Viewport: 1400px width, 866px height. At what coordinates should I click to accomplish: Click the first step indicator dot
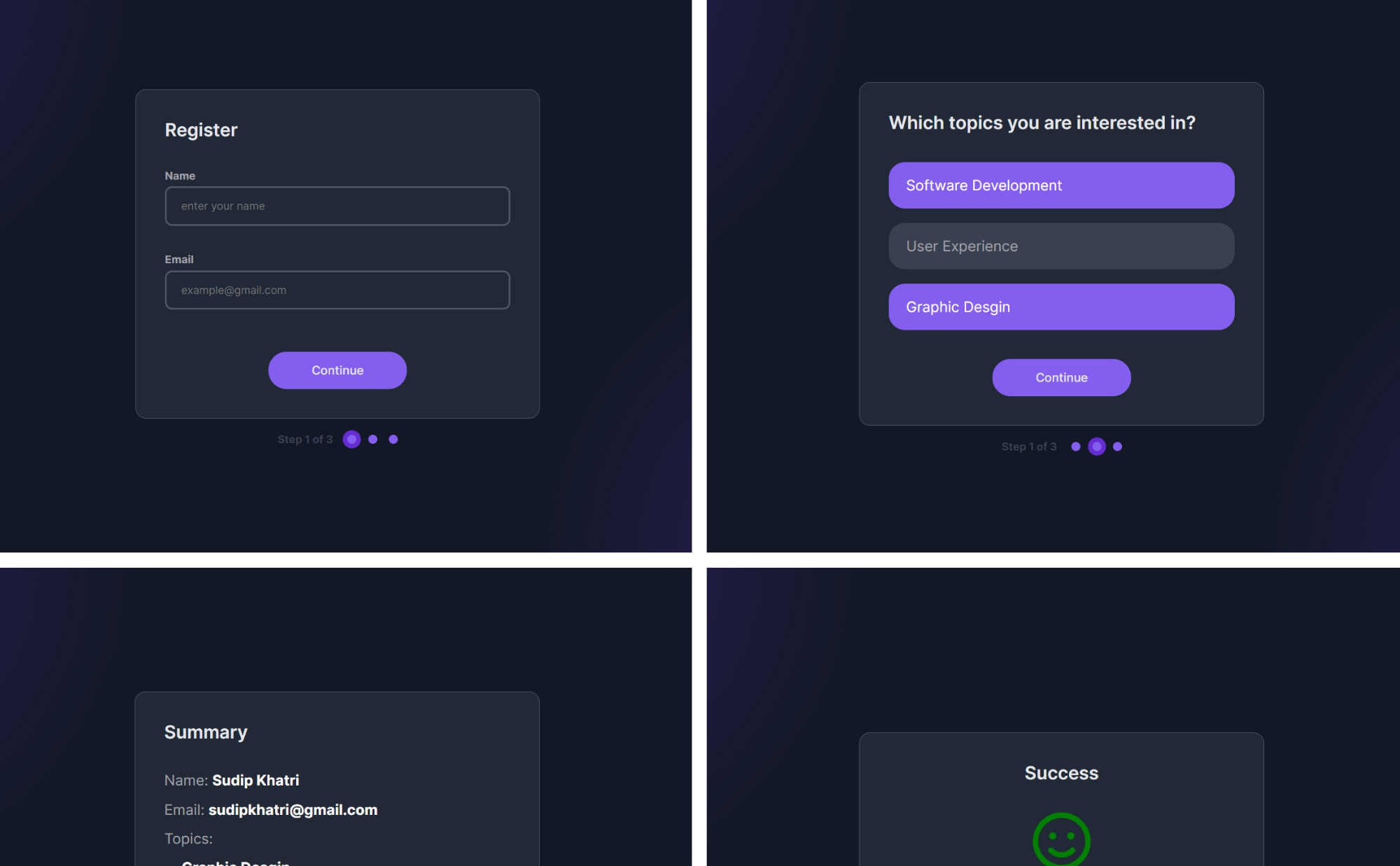click(x=352, y=439)
